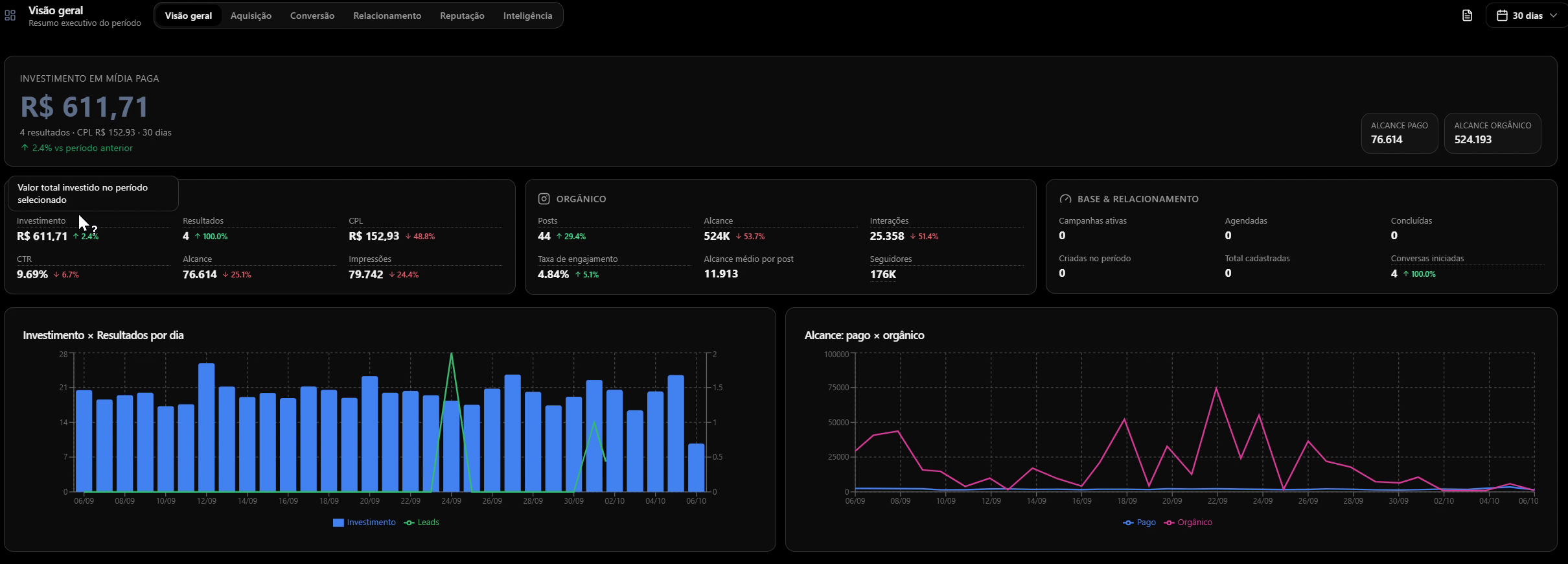Image resolution: width=1568 pixels, height=564 pixels.
Task: Click the Posts value 44
Action: coord(544,237)
